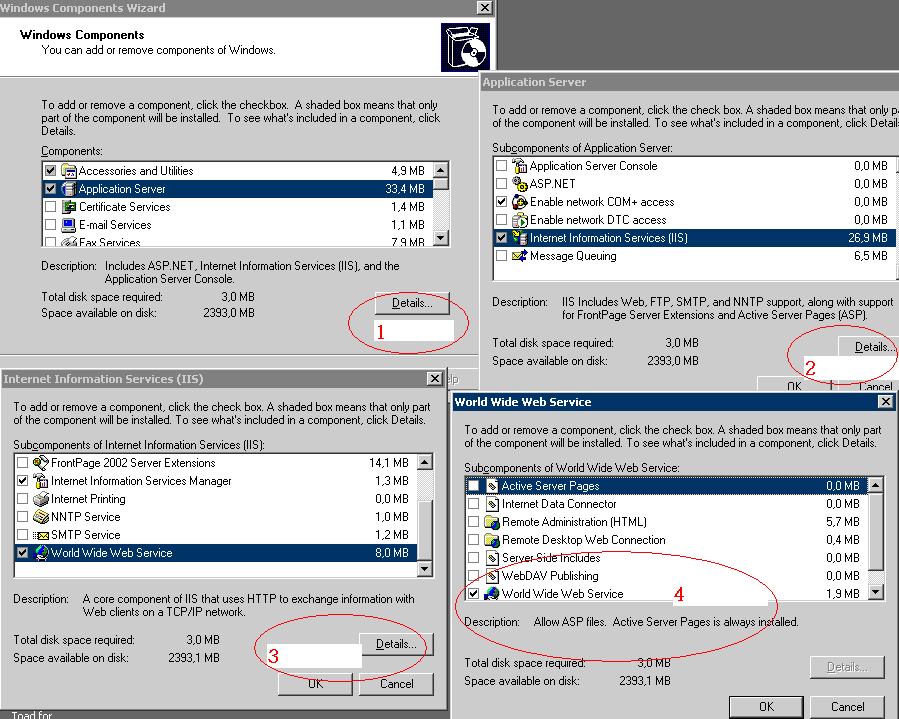Click the Active Server Pages icon

point(492,486)
